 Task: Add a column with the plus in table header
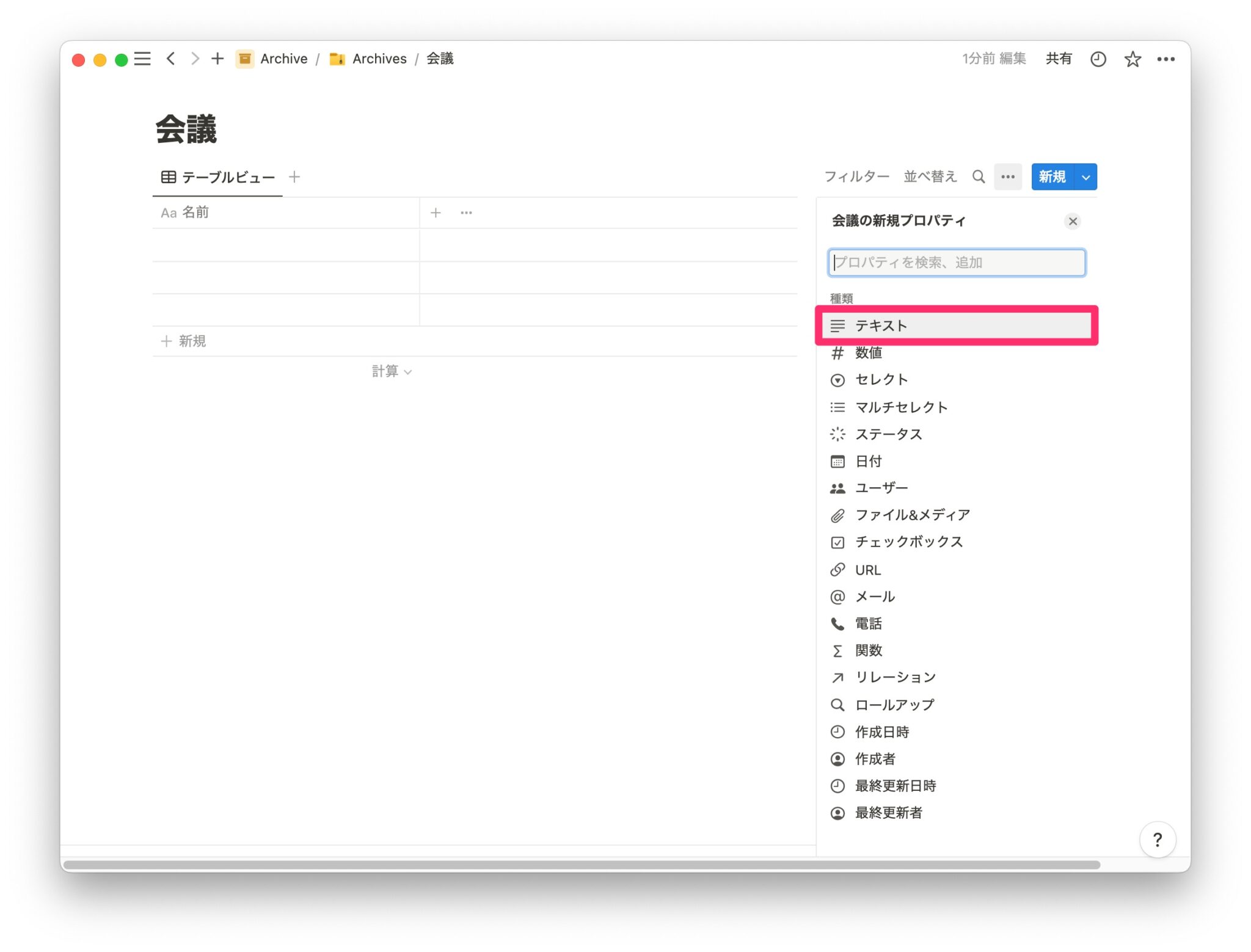click(436, 213)
